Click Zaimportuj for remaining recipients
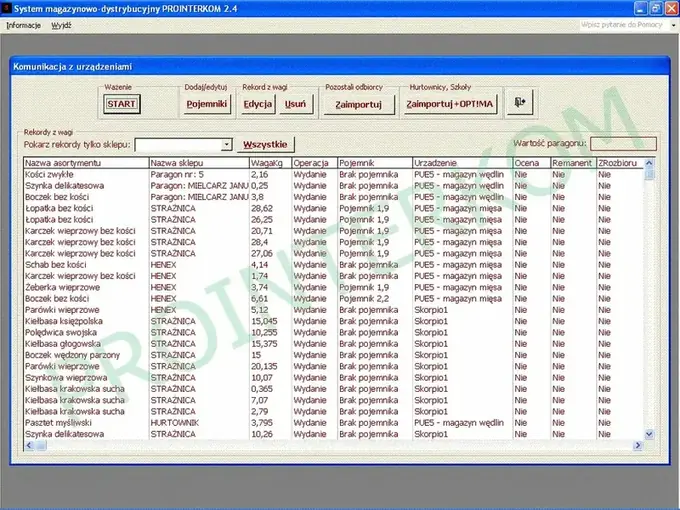680x510 pixels. tap(358, 104)
